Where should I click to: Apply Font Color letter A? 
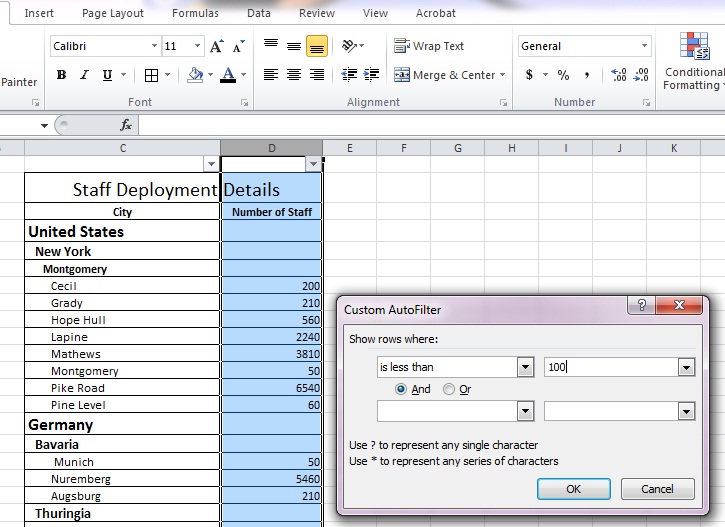click(x=228, y=75)
